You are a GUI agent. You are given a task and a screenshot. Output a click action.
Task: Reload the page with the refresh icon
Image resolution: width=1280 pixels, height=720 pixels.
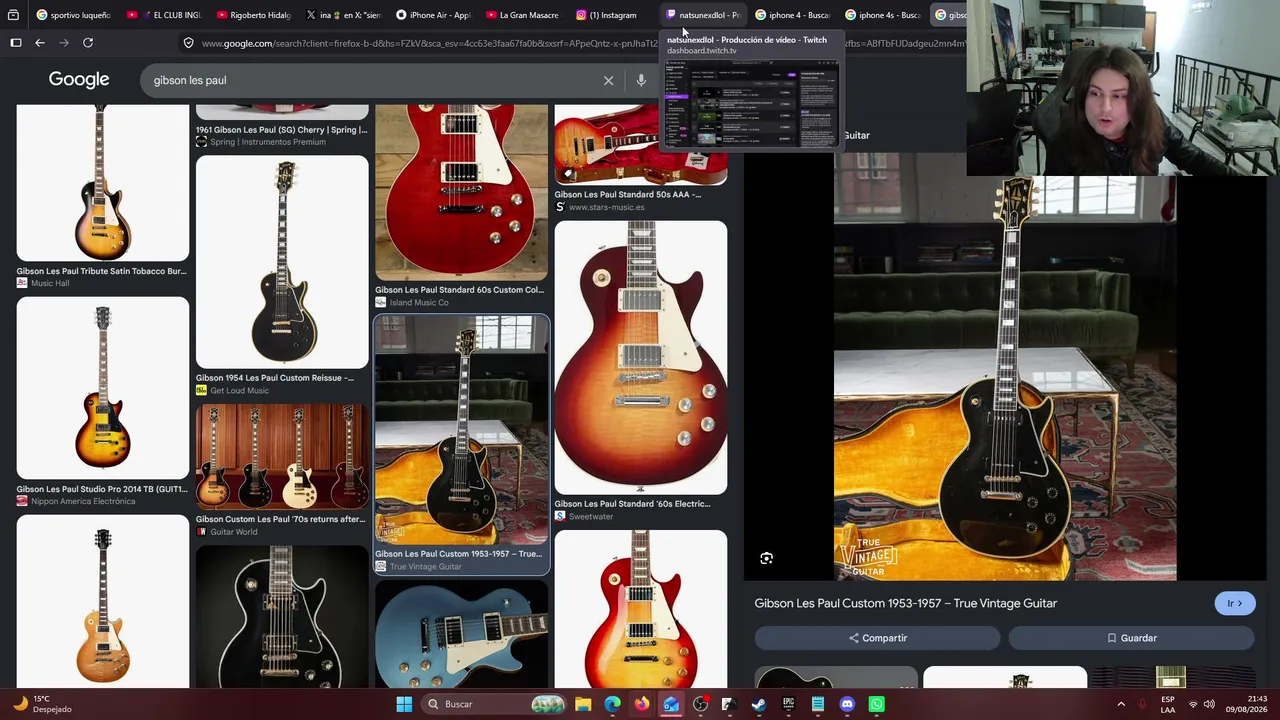pos(88,43)
